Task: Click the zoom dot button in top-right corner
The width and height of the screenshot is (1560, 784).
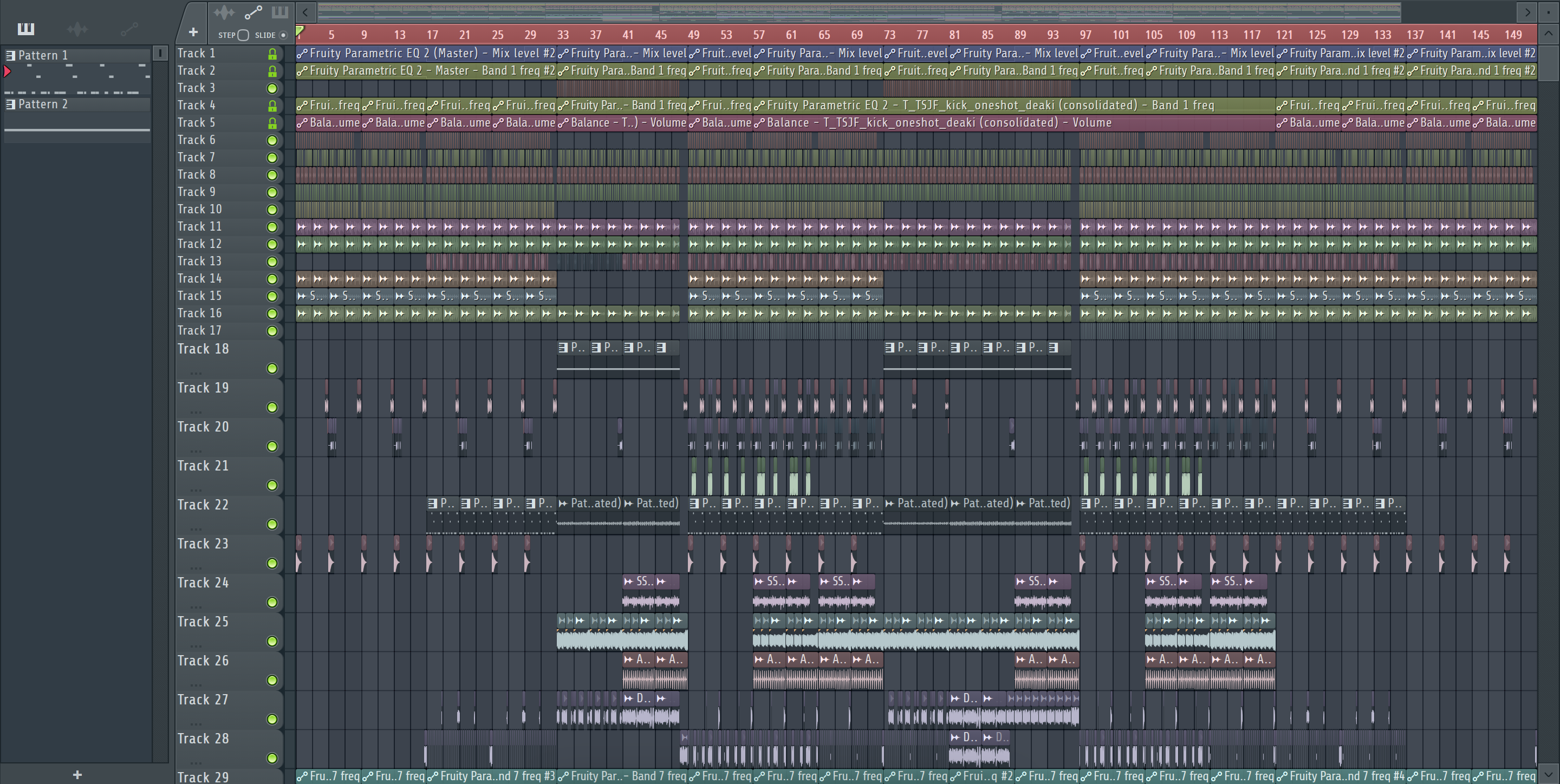Action: coord(1549,11)
